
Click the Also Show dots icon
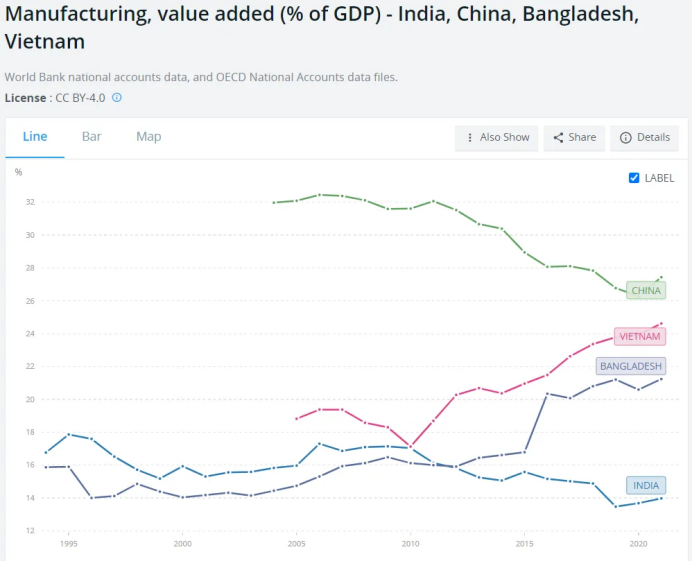tap(470, 138)
